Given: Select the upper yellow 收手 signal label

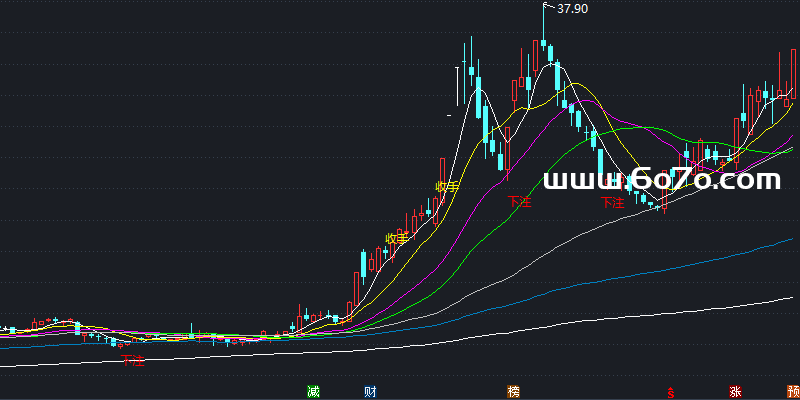Looking at the screenshot, I should [x=447, y=186].
